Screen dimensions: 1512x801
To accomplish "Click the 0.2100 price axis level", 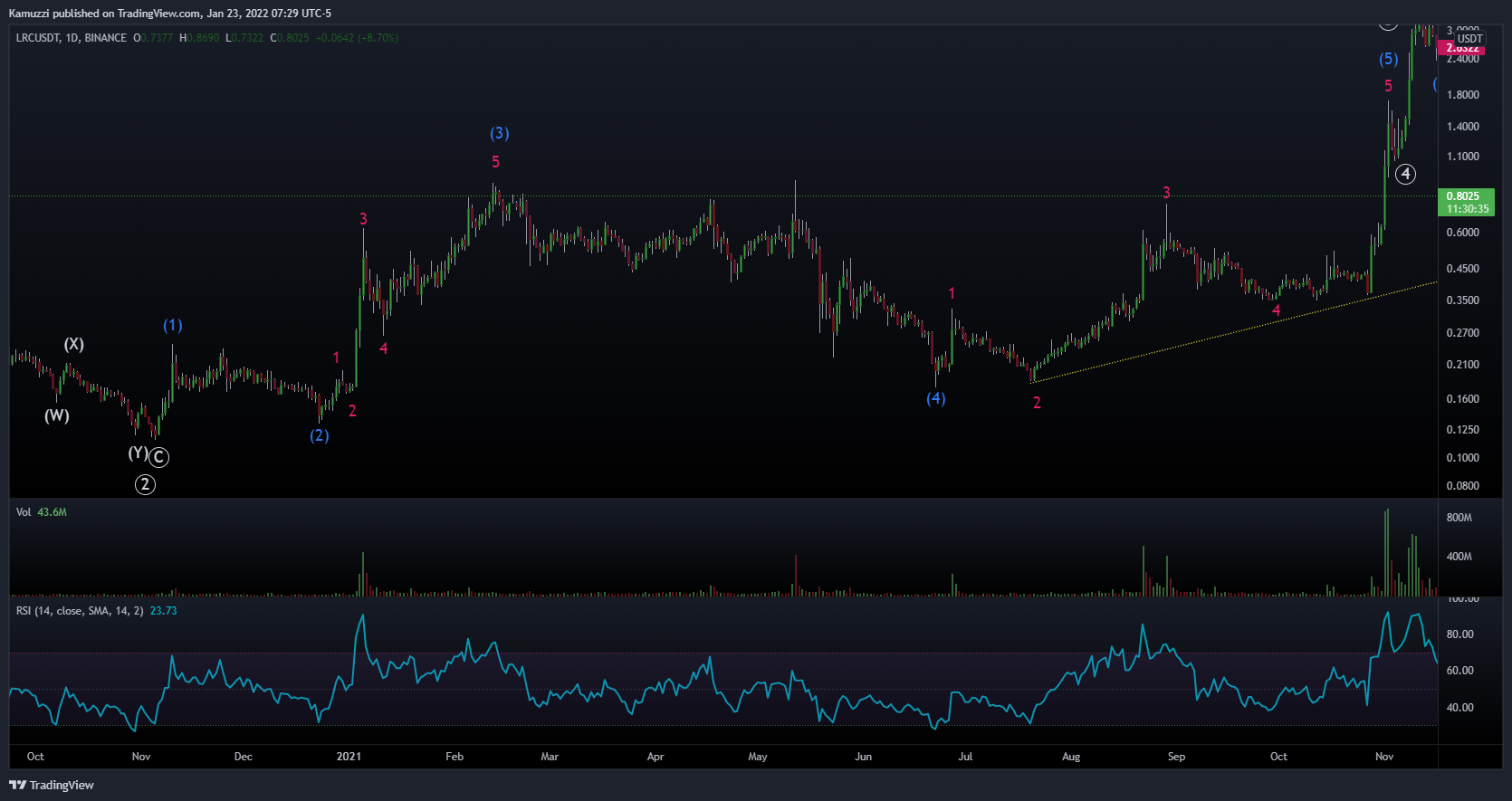I will click(1463, 365).
